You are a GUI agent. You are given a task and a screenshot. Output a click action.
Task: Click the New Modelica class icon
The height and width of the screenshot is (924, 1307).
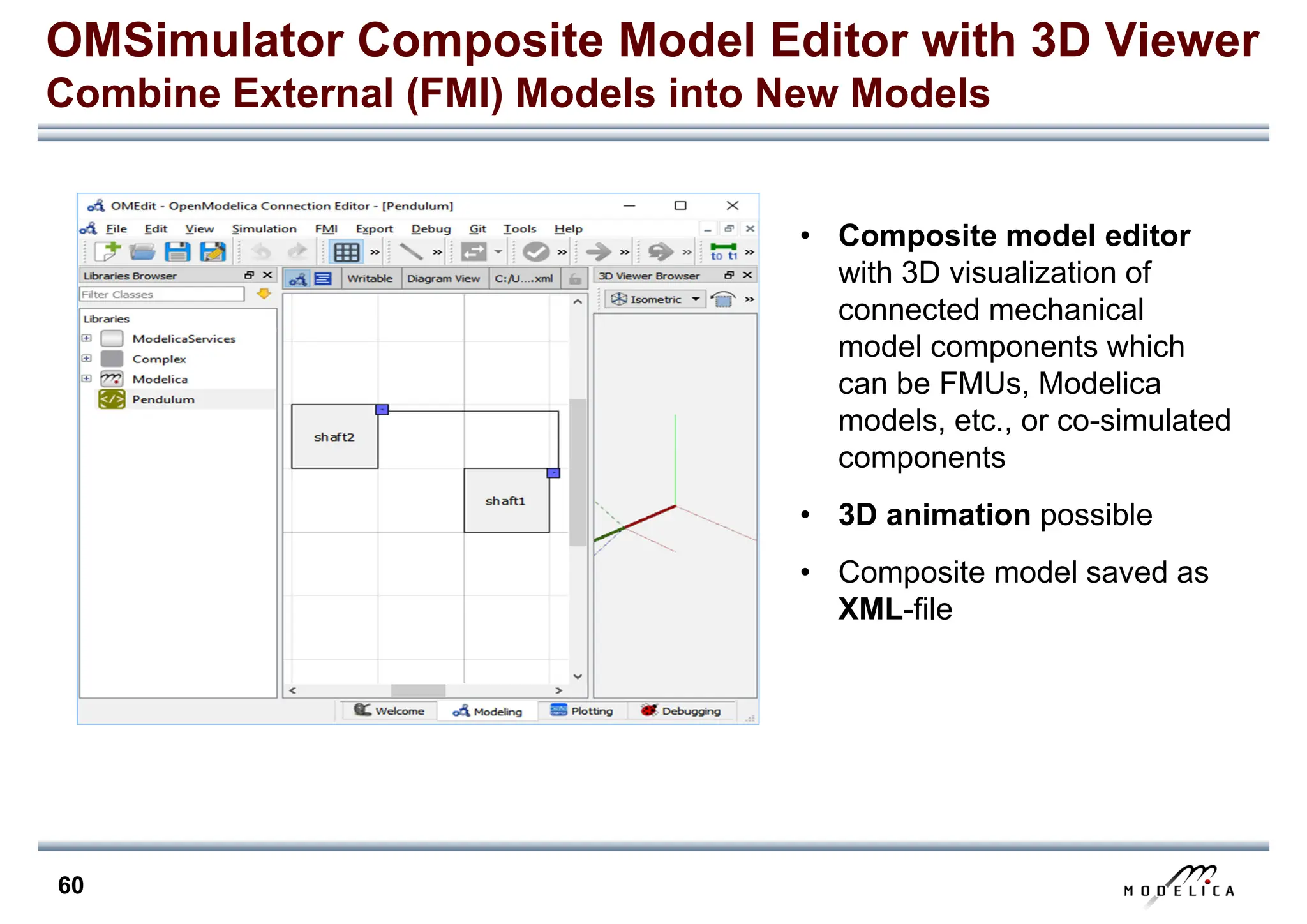point(107,252)
